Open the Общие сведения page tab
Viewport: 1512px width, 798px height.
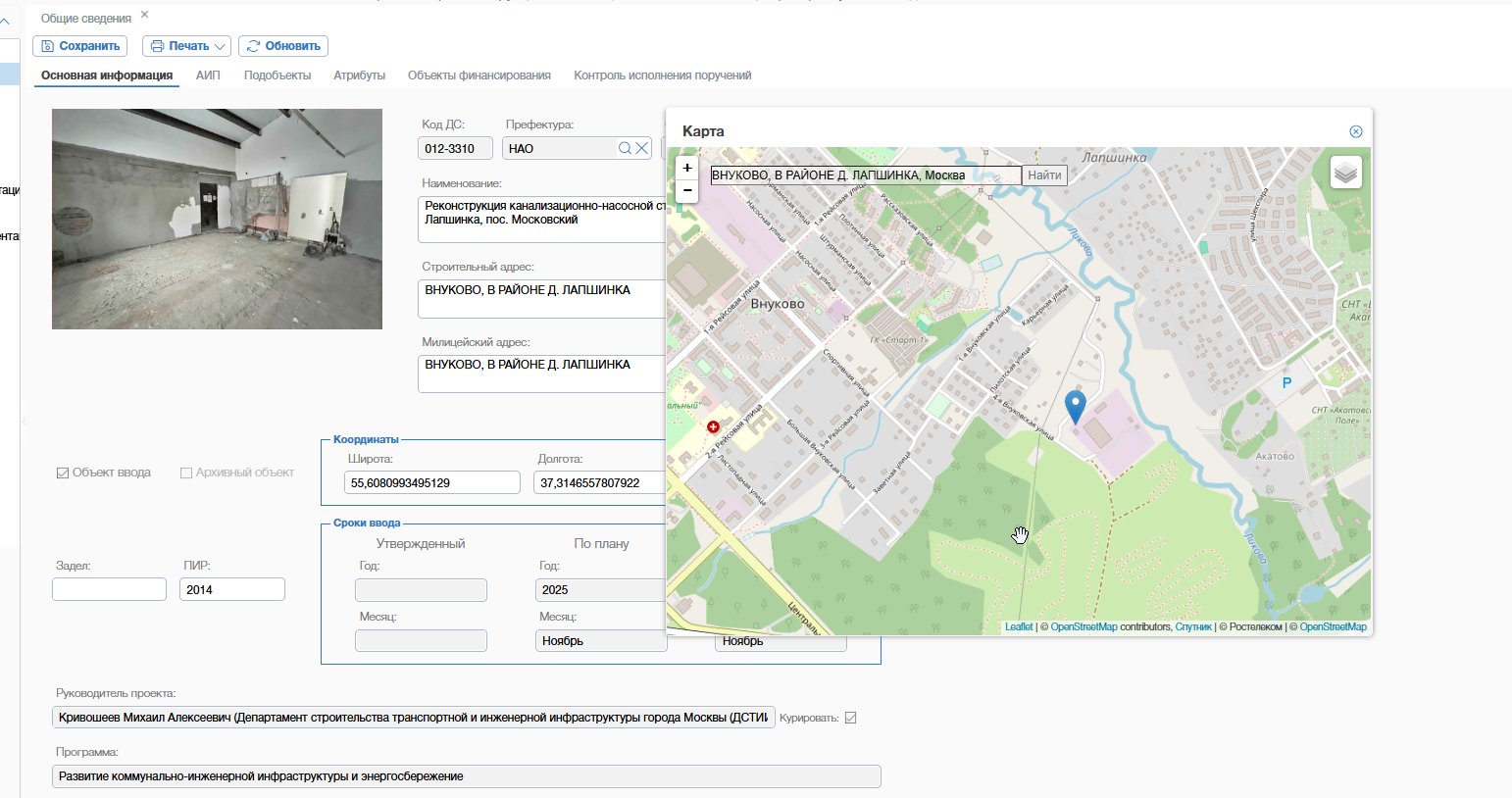tap(86, 19)
